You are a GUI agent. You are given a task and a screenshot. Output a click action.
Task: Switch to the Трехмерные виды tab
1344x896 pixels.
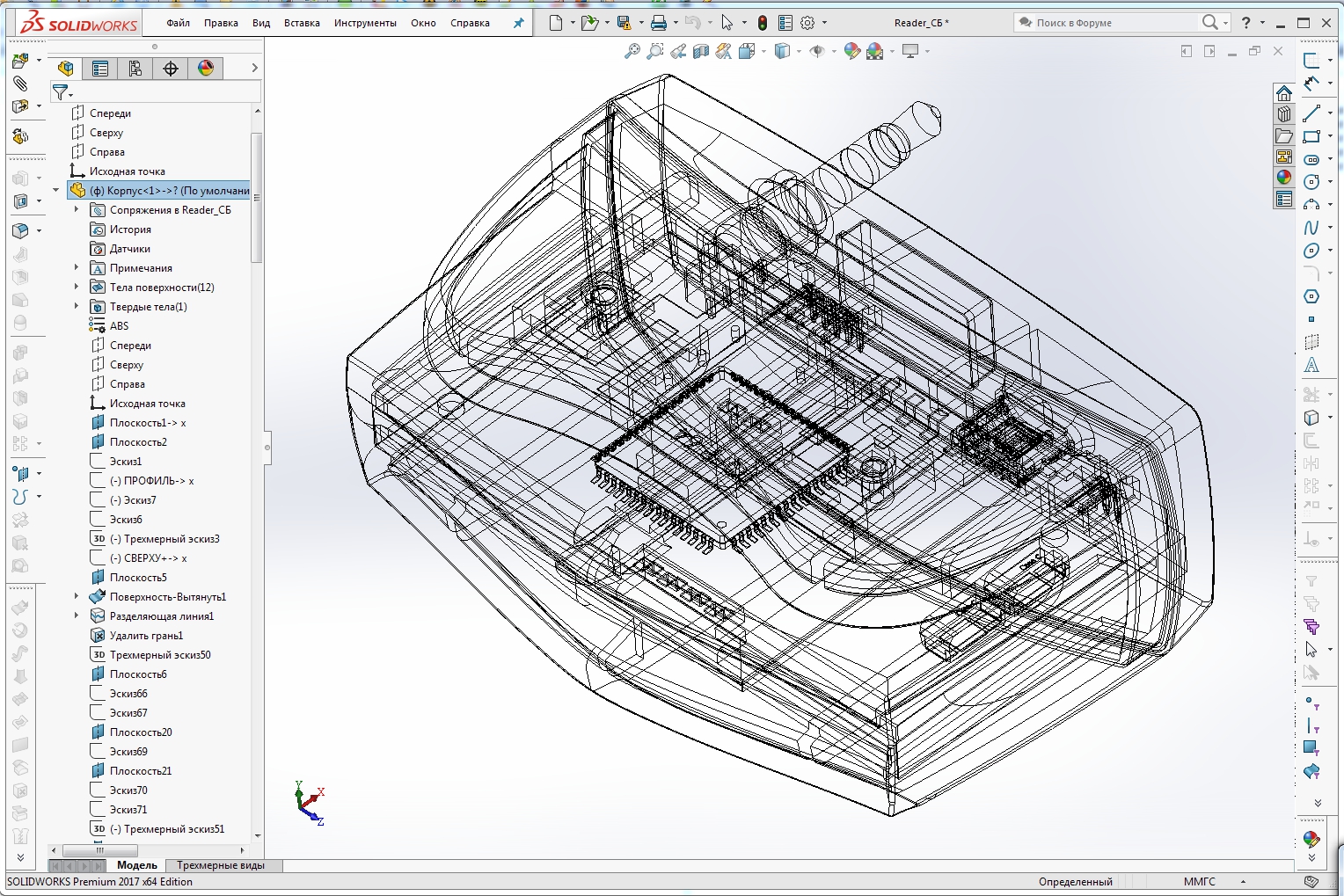(x=220, y=865)
